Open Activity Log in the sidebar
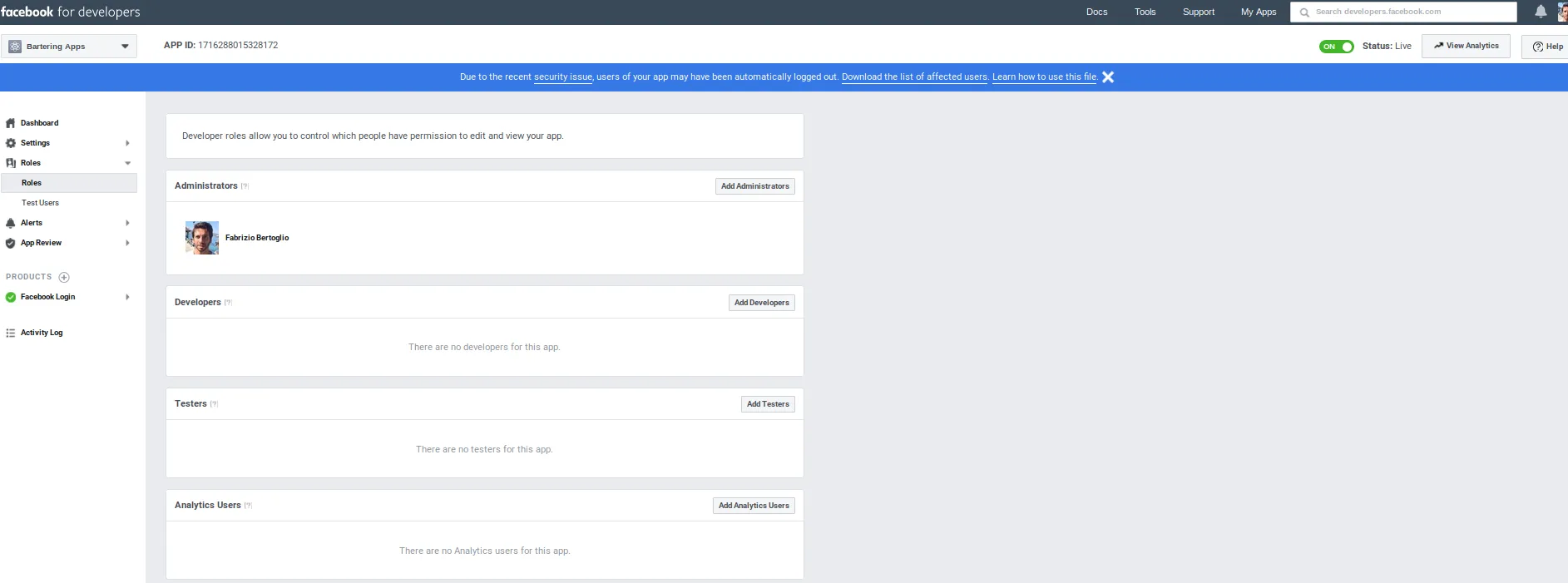 [x=42, y=333]
